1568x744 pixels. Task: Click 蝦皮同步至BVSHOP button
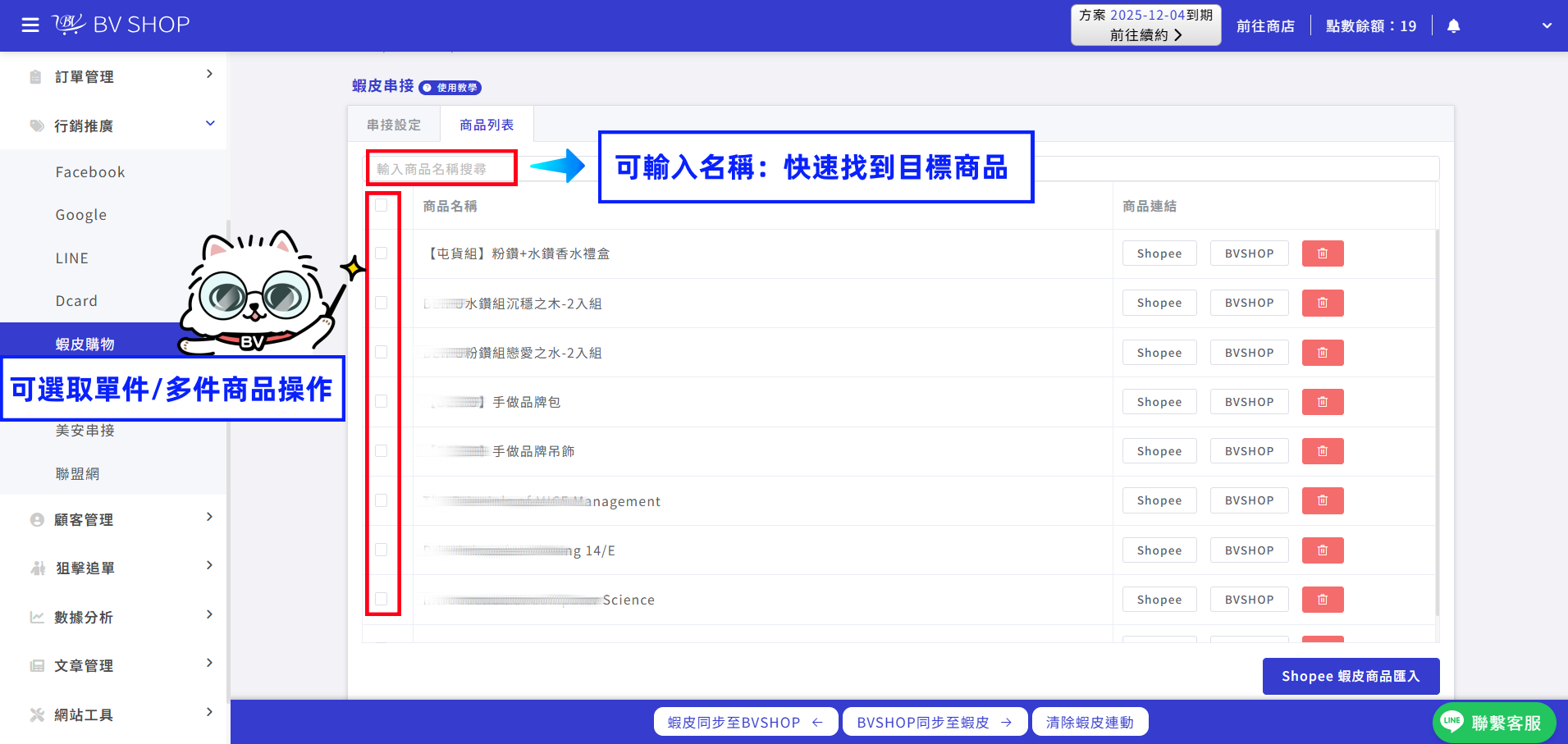coord(746,722)
